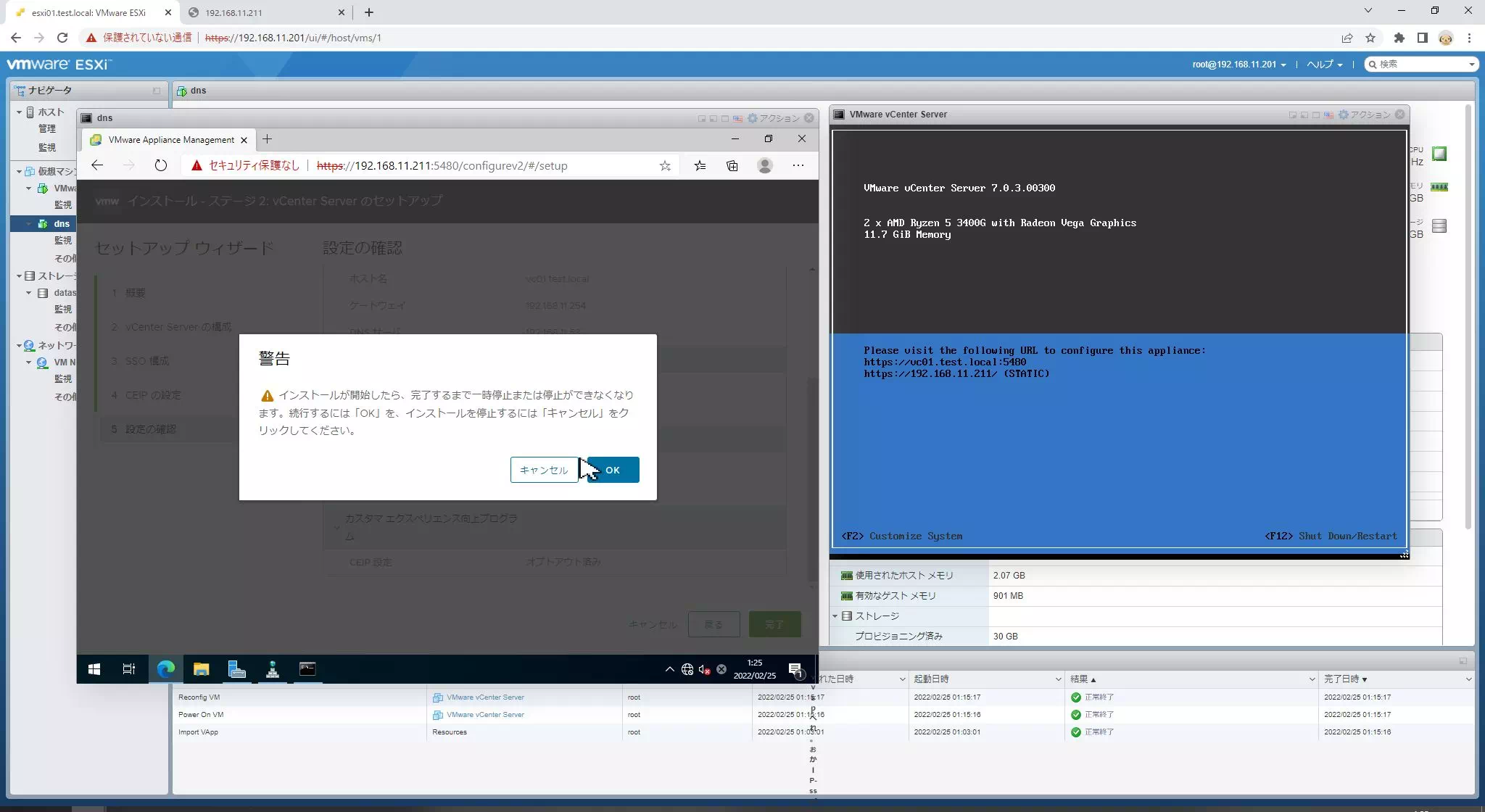Reload the ESXi page in Chrome
Viewport: 1485px width, 812px height.
pos(62,38)
